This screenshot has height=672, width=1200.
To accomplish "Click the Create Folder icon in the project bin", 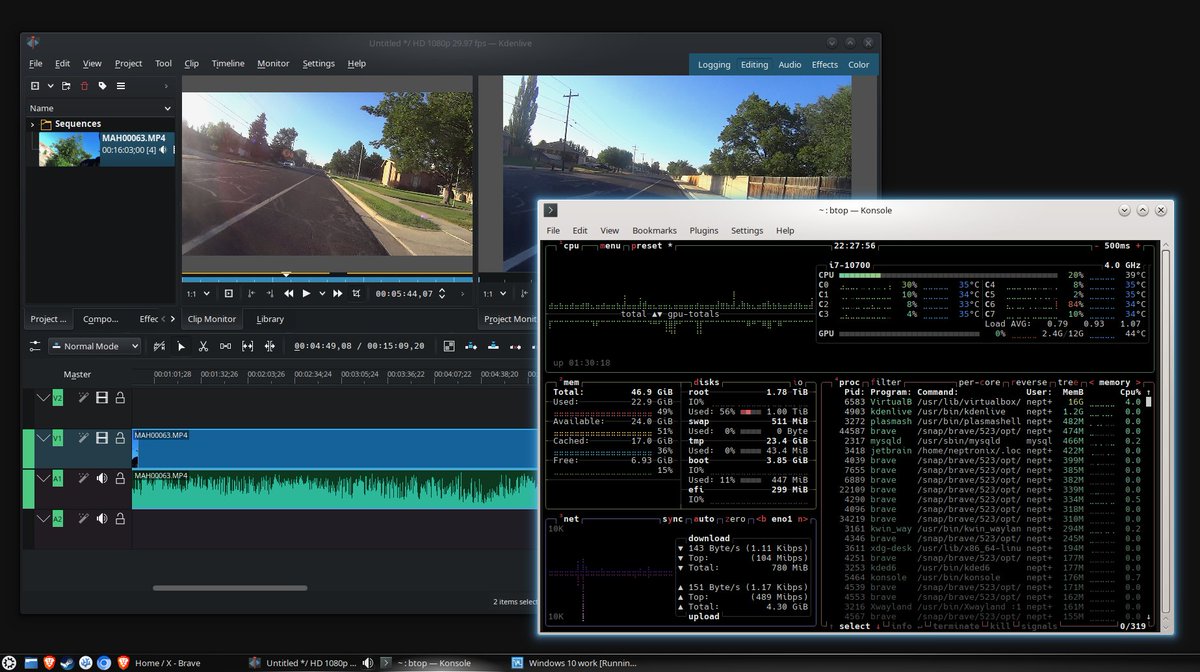I will tap(66, 86).
